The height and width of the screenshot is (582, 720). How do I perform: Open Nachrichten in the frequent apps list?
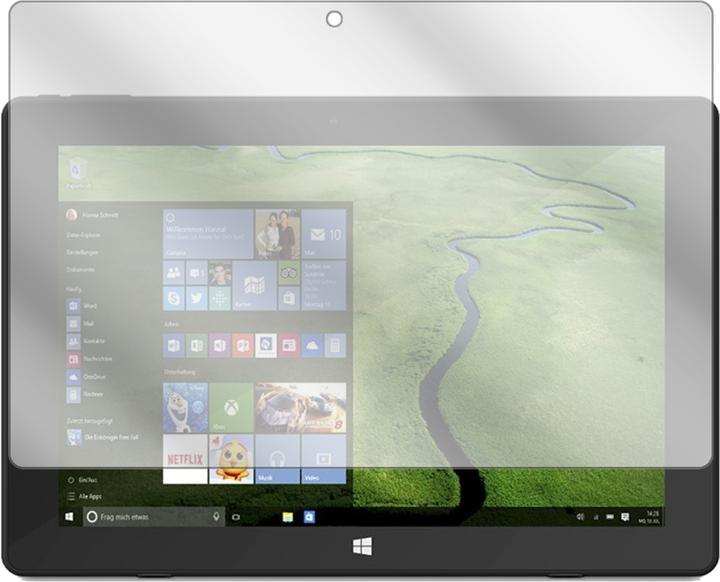[90, 359]
